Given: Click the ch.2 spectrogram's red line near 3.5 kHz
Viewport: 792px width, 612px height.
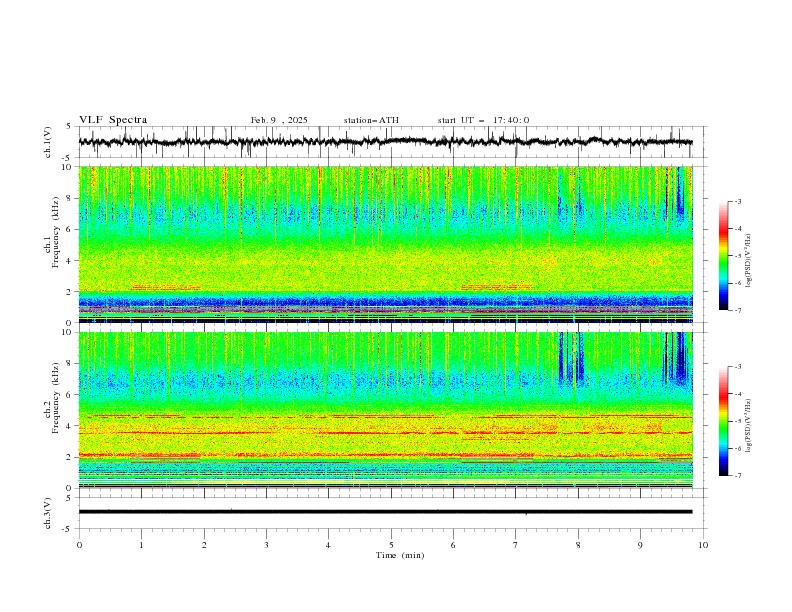Looking at the screenshot, I should pyautogui.click(x=385, y=433).
